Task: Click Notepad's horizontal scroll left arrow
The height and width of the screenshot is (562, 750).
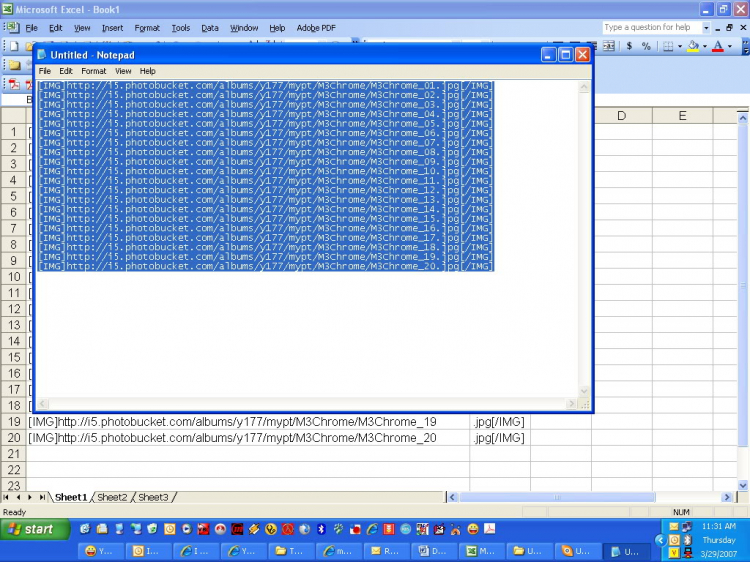Action: (42, 404)
